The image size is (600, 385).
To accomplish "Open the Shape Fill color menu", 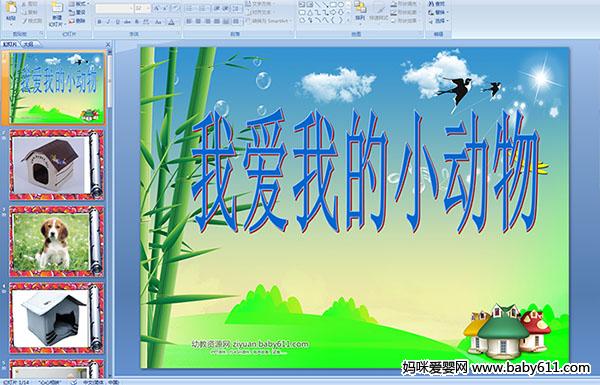I will [x=406, y=4].
